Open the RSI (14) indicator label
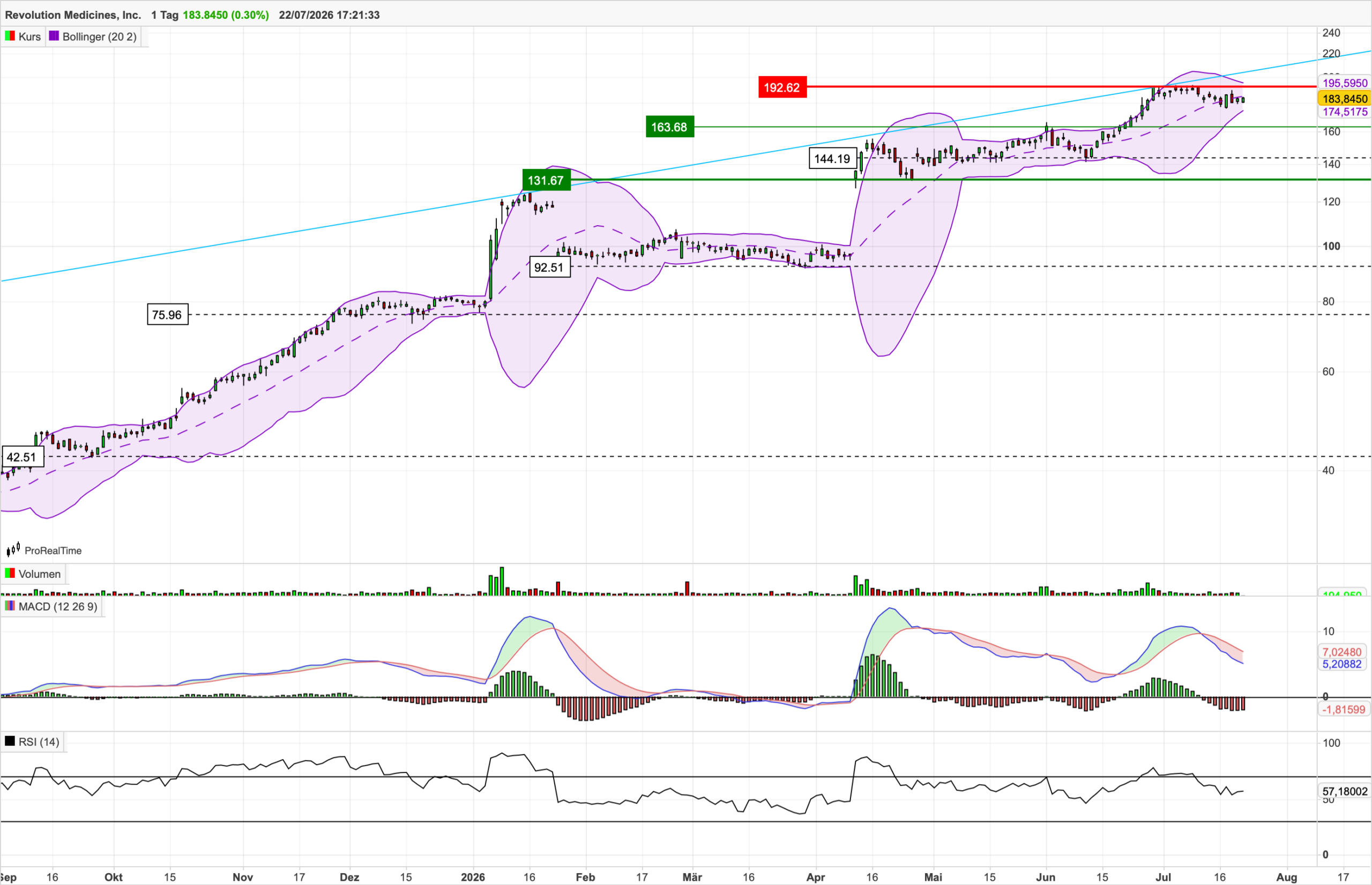This screenshot has height=885, width=1372. [39, 742]
